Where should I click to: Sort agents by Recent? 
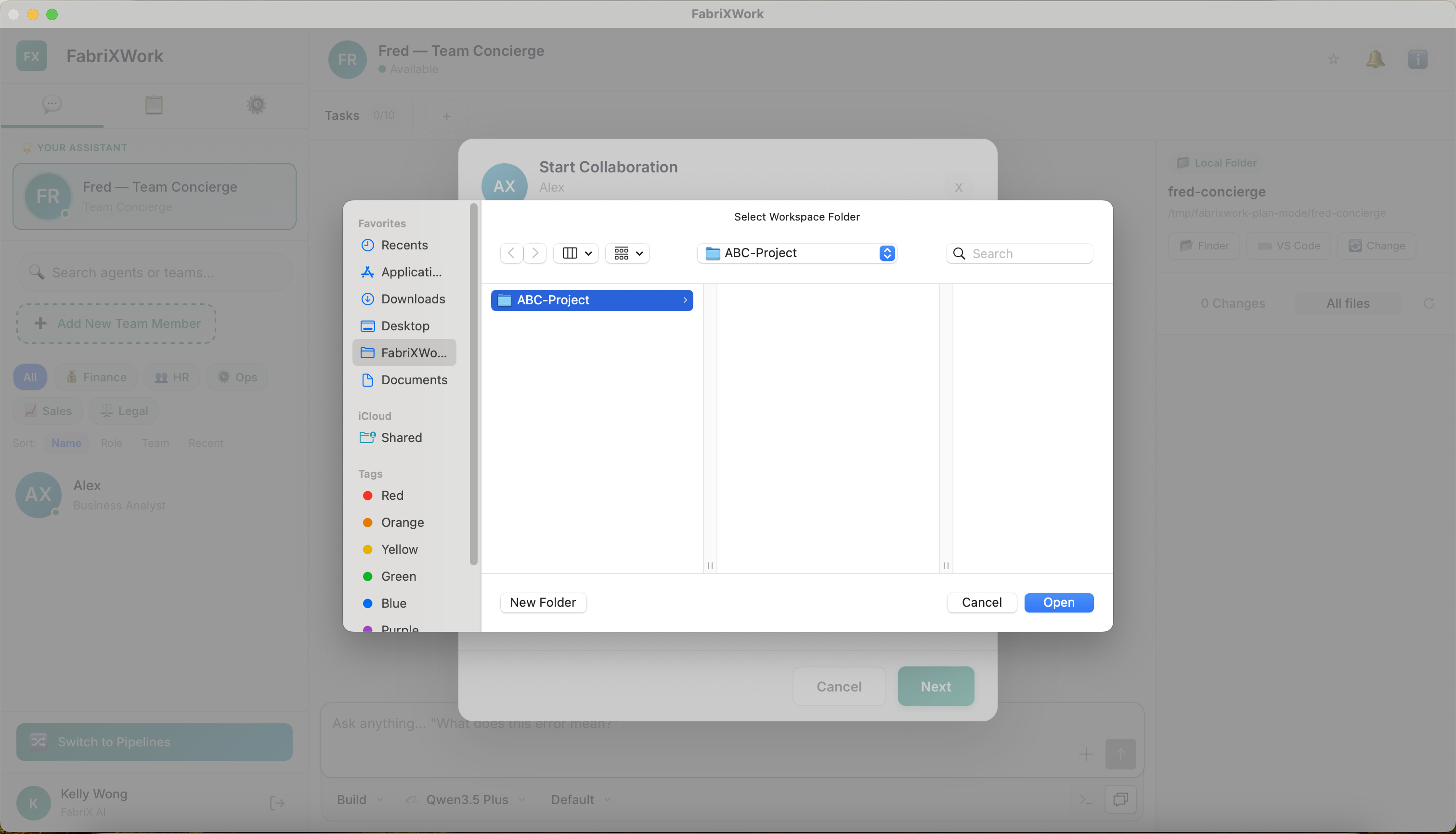pyautogui.click(x=206, y=443)
